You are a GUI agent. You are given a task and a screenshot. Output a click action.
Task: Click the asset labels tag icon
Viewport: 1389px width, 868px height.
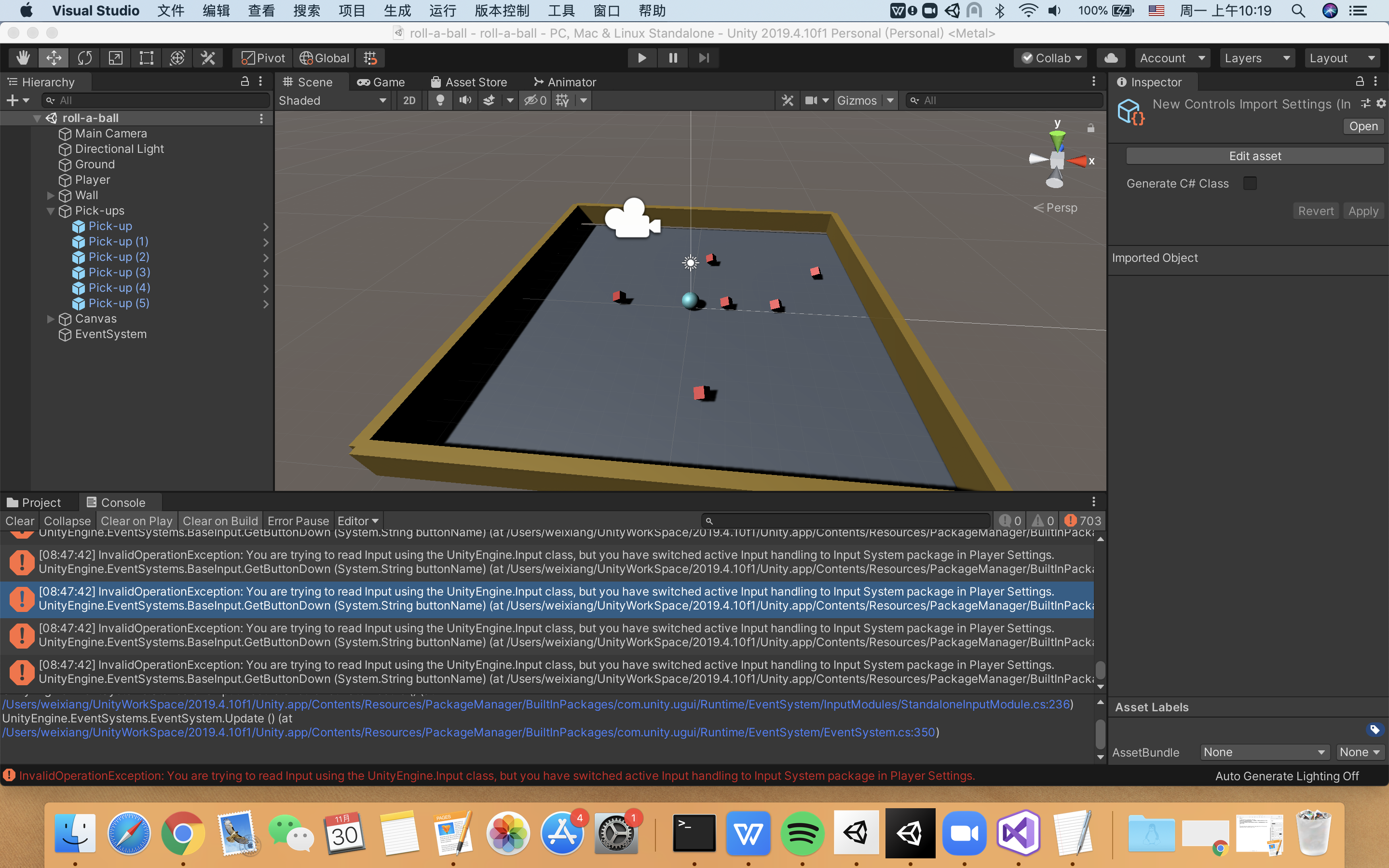coord(1374,730)
